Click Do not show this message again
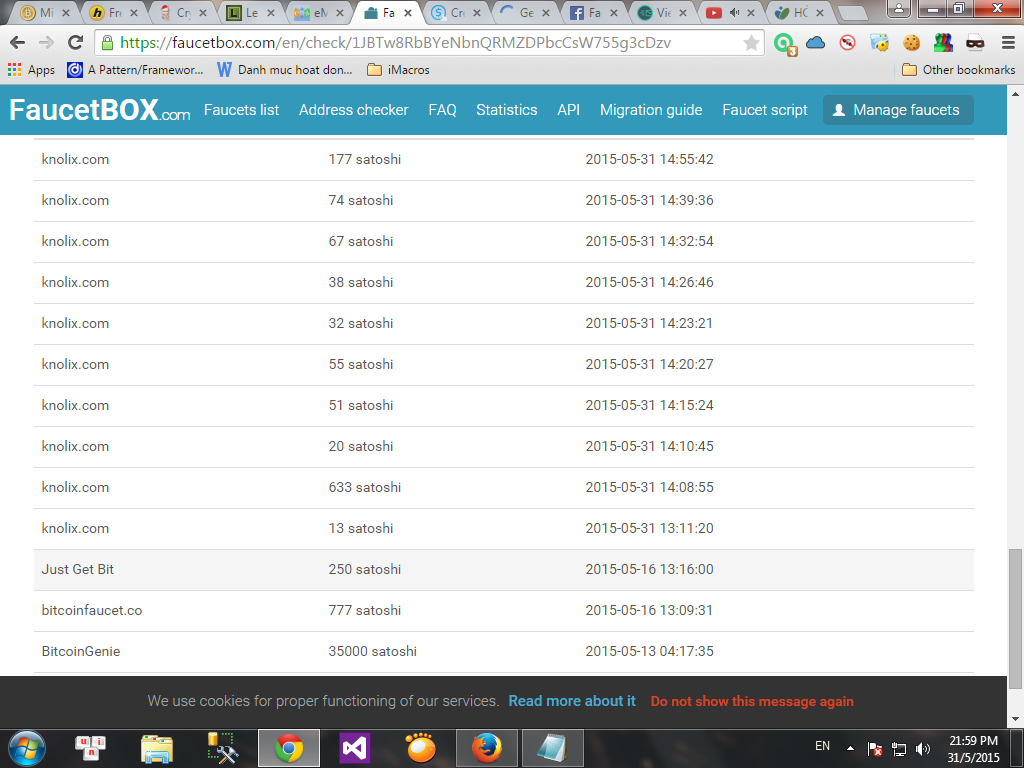This screenshot has height=768, width=1024. [752, 701]
